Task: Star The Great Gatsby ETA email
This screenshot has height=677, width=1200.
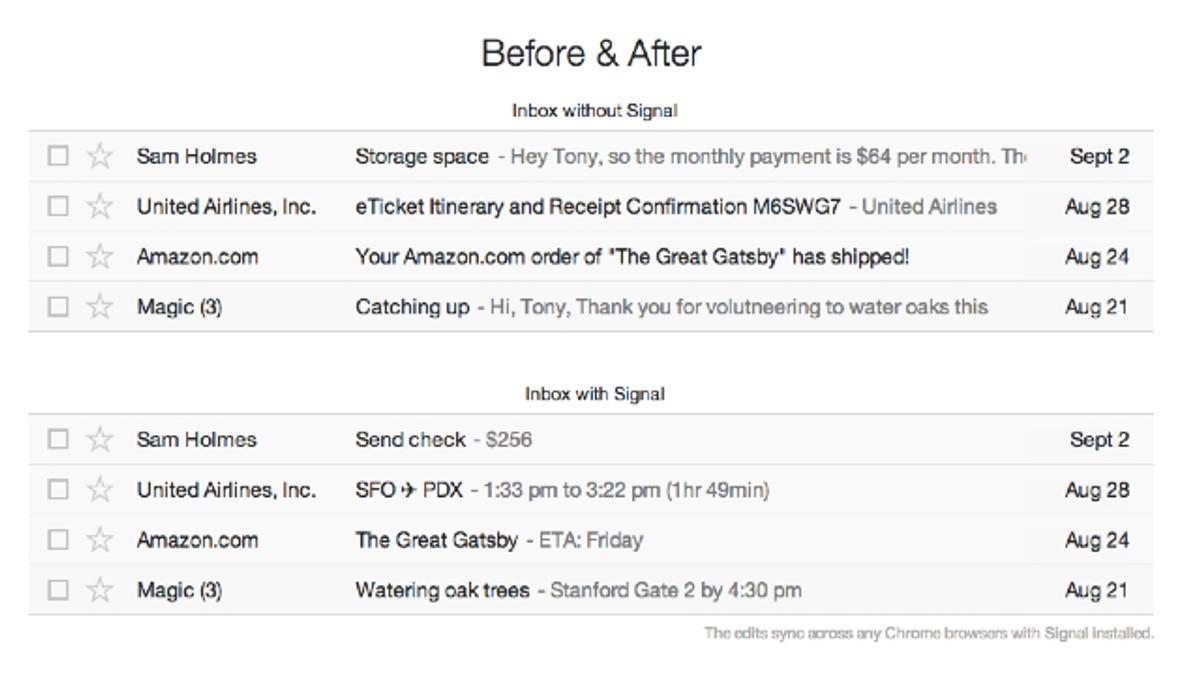Action: coord(99,540)
